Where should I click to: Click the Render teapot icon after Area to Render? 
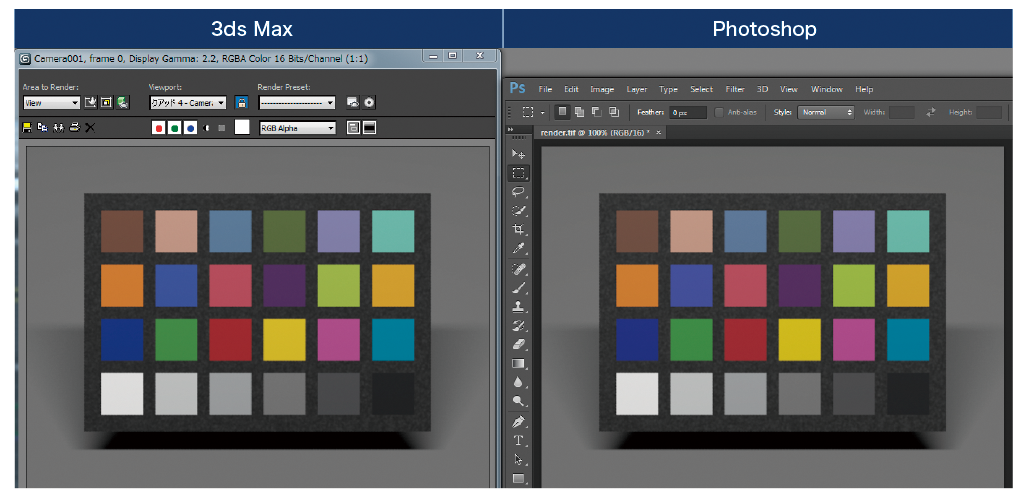(x=123, y=102)
